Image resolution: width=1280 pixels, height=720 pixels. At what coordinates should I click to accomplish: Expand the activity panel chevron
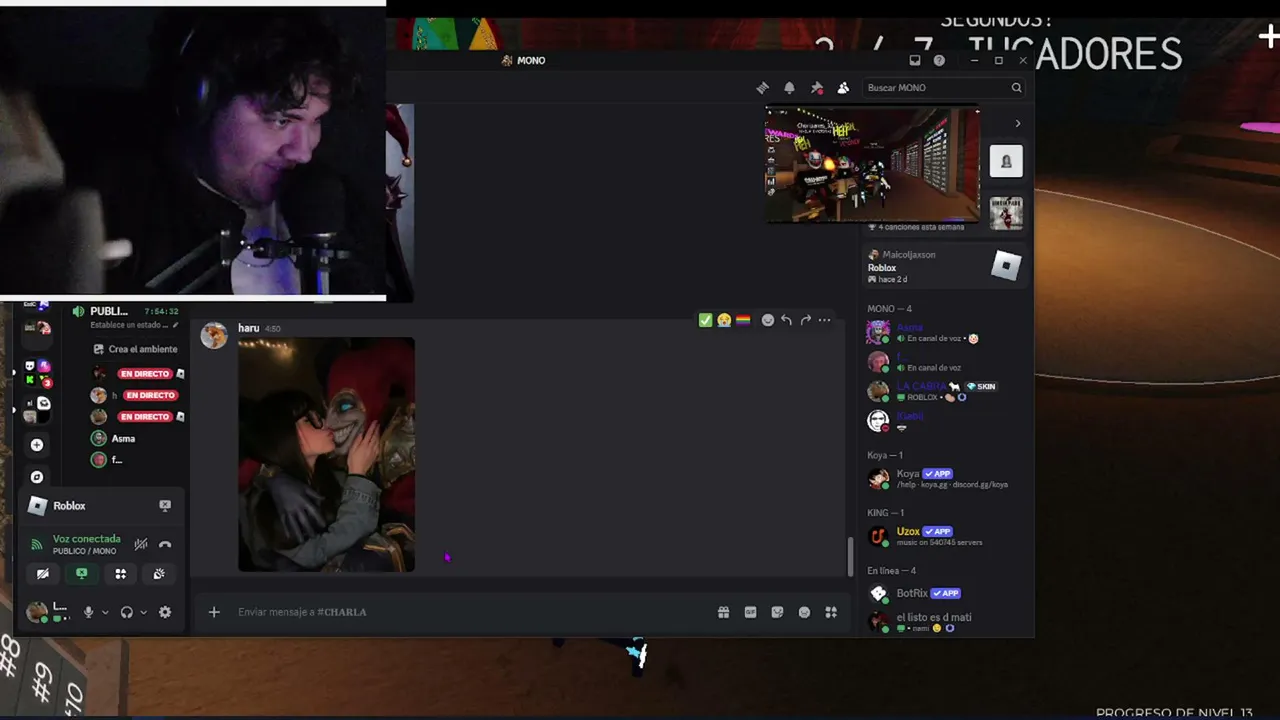pyautogui.click(x=1018, y=124)
